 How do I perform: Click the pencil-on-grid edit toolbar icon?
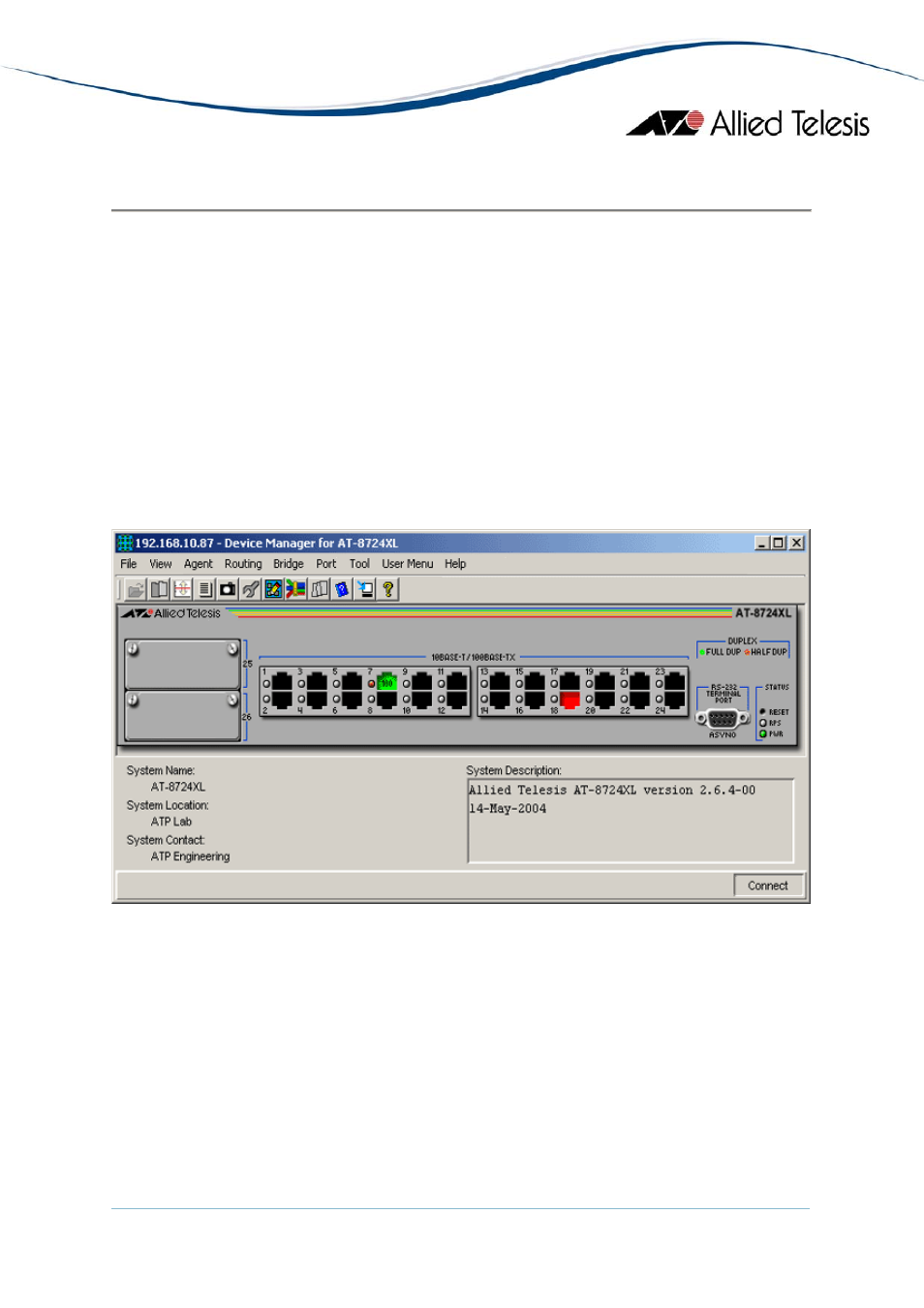(x=273, y=589)
